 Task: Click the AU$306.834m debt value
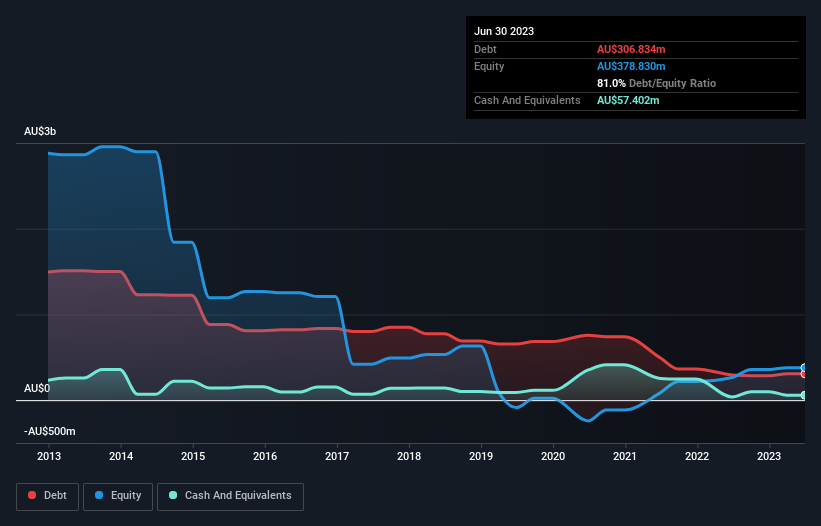tap(631, 49)
